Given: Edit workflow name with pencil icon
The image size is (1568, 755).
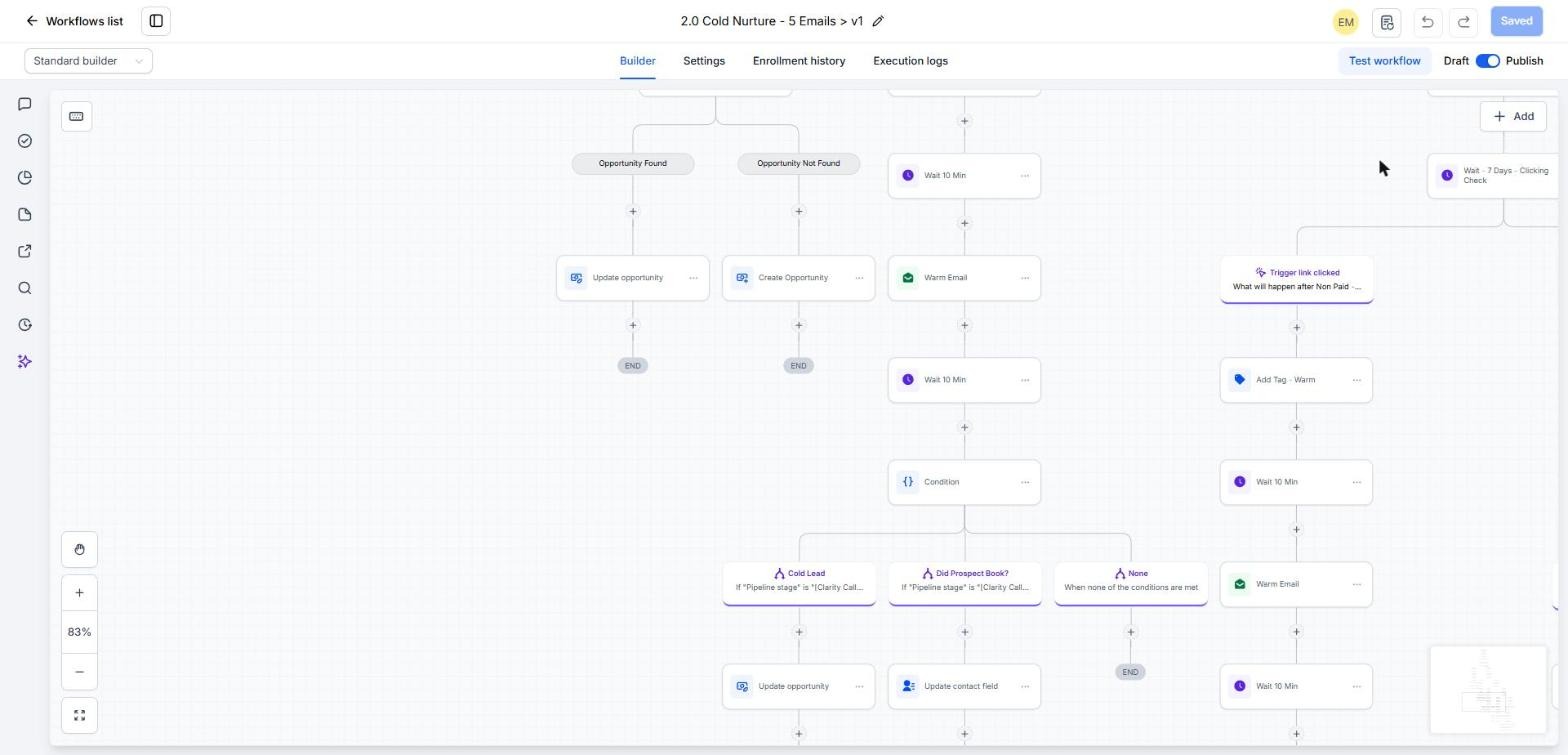Looking at the screenshot, I should pyautogui.click(x=878, y=21).
